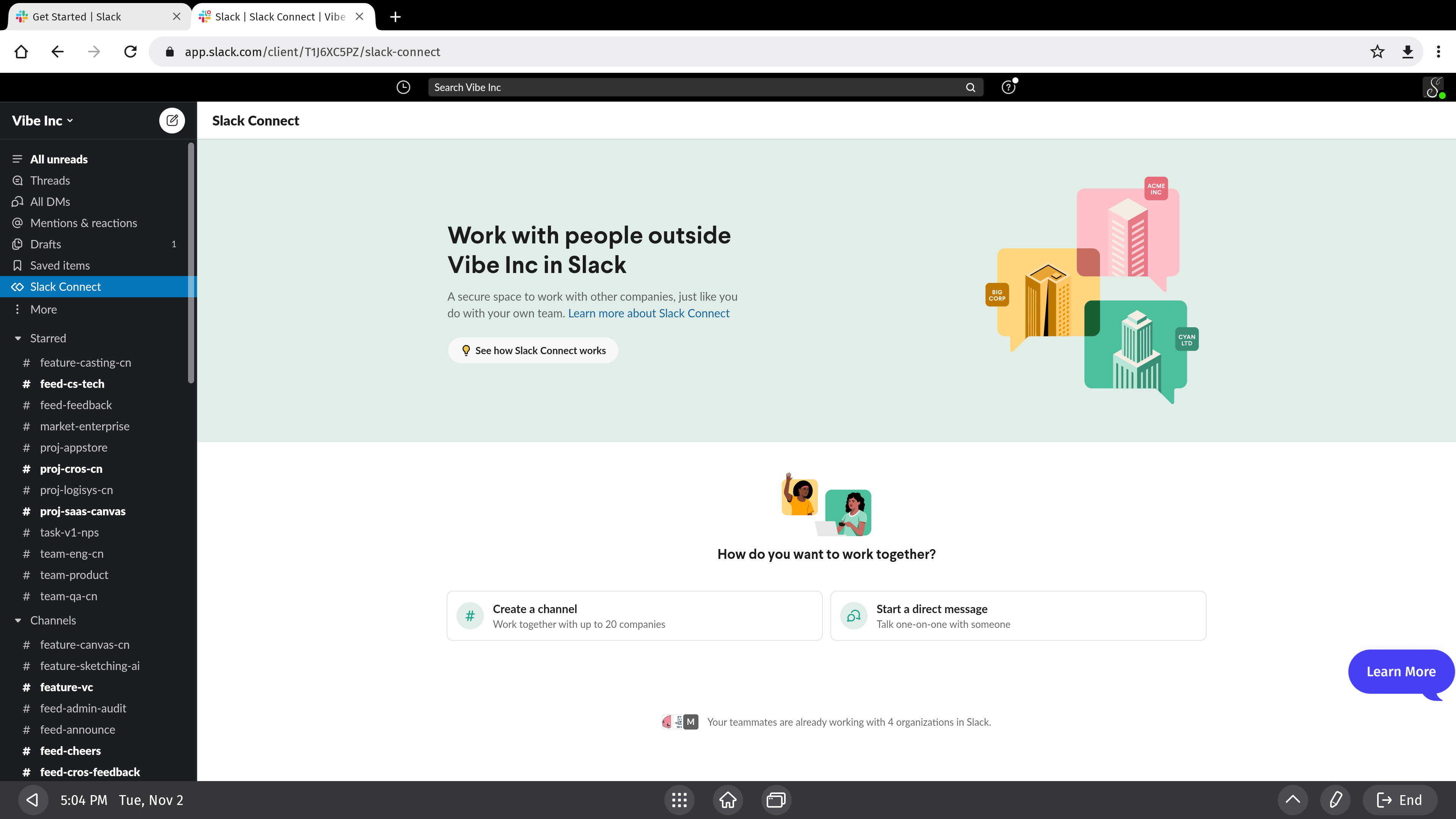Expand the More sidebar menu
Viewport: 1456px width, 819px height.
coord(44,309)
